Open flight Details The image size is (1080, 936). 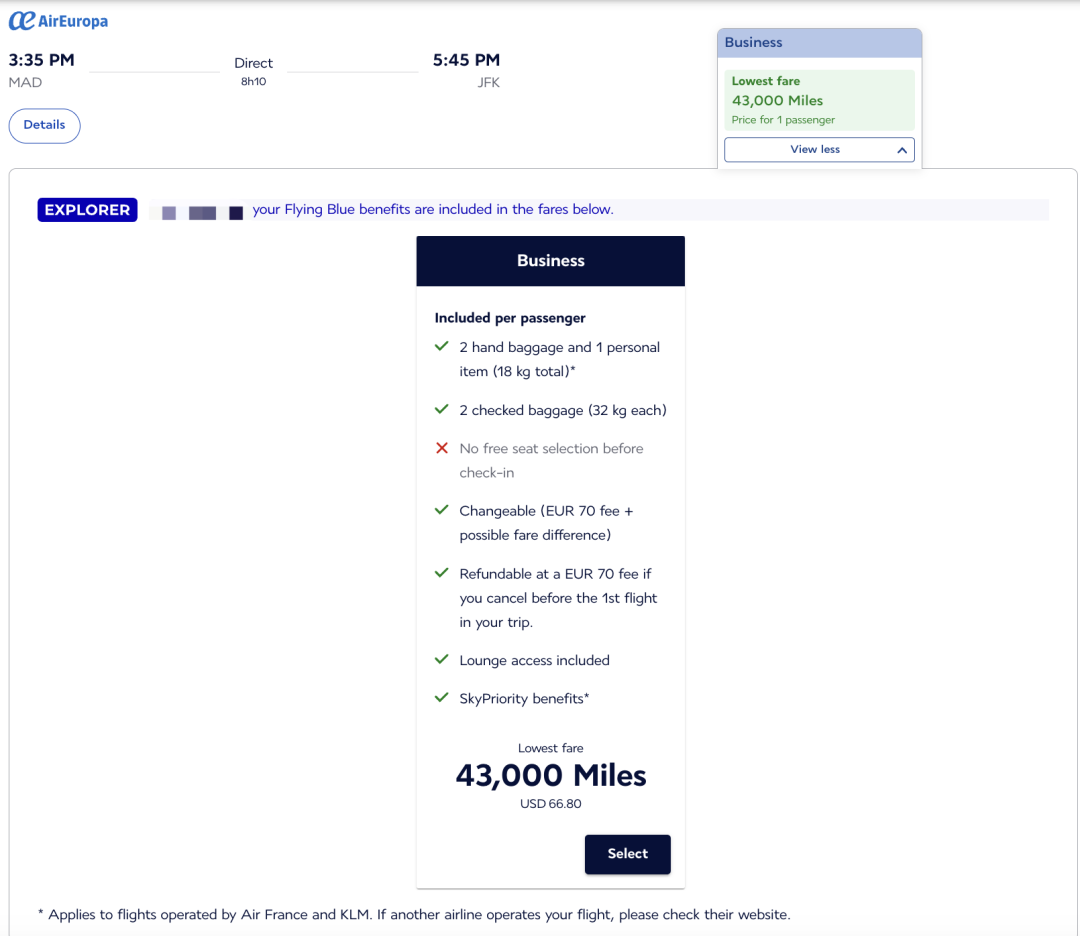44,125
